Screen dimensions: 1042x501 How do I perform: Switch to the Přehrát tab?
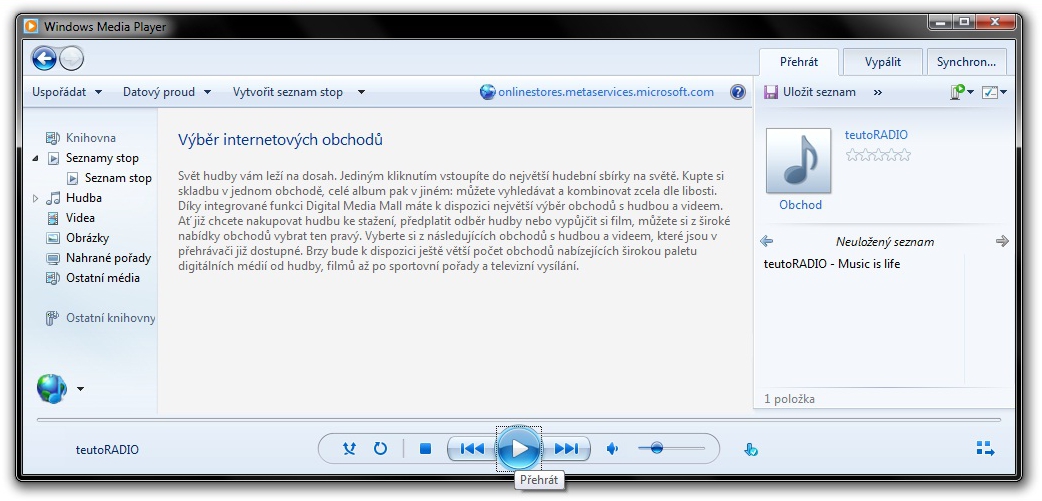pos(799,62)
